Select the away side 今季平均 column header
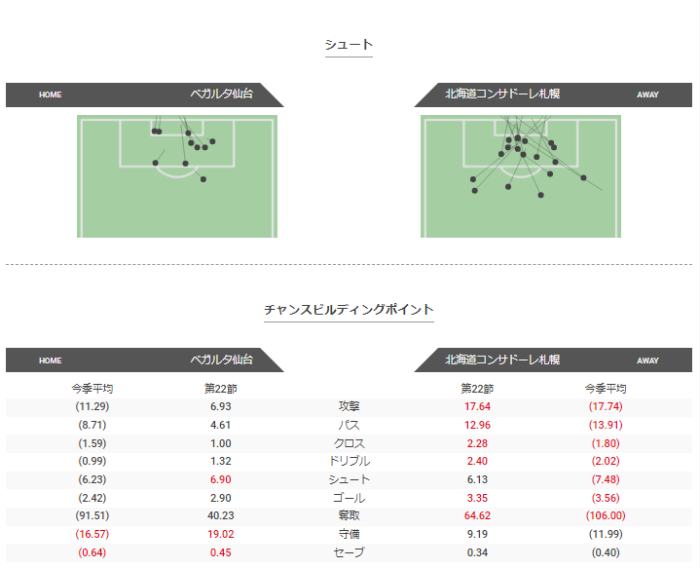Image resolution: width=700 pixels, height=568 pixels. (x=605, y=389)
